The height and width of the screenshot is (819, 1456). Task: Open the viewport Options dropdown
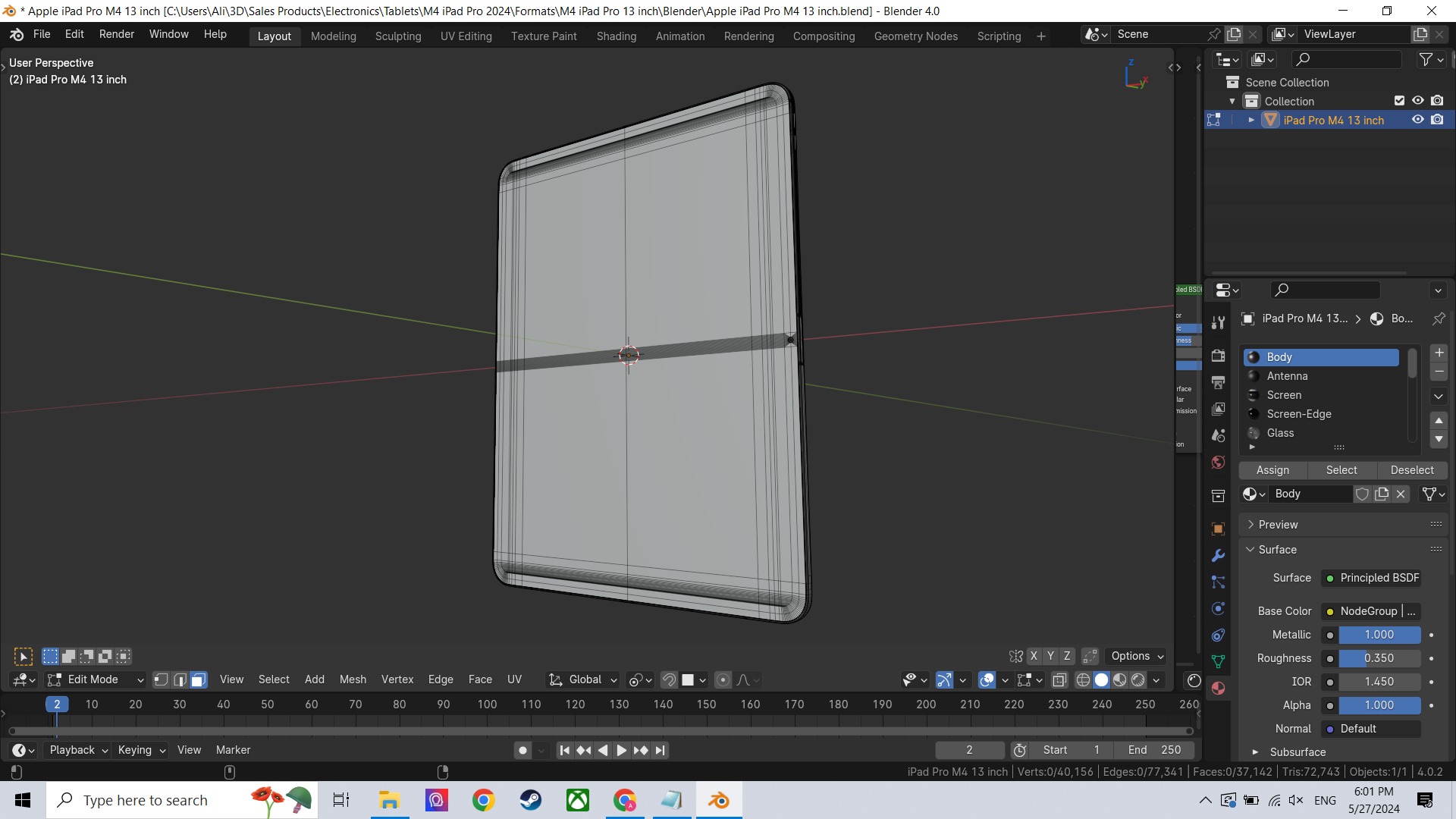click(x=1136, y=656)
